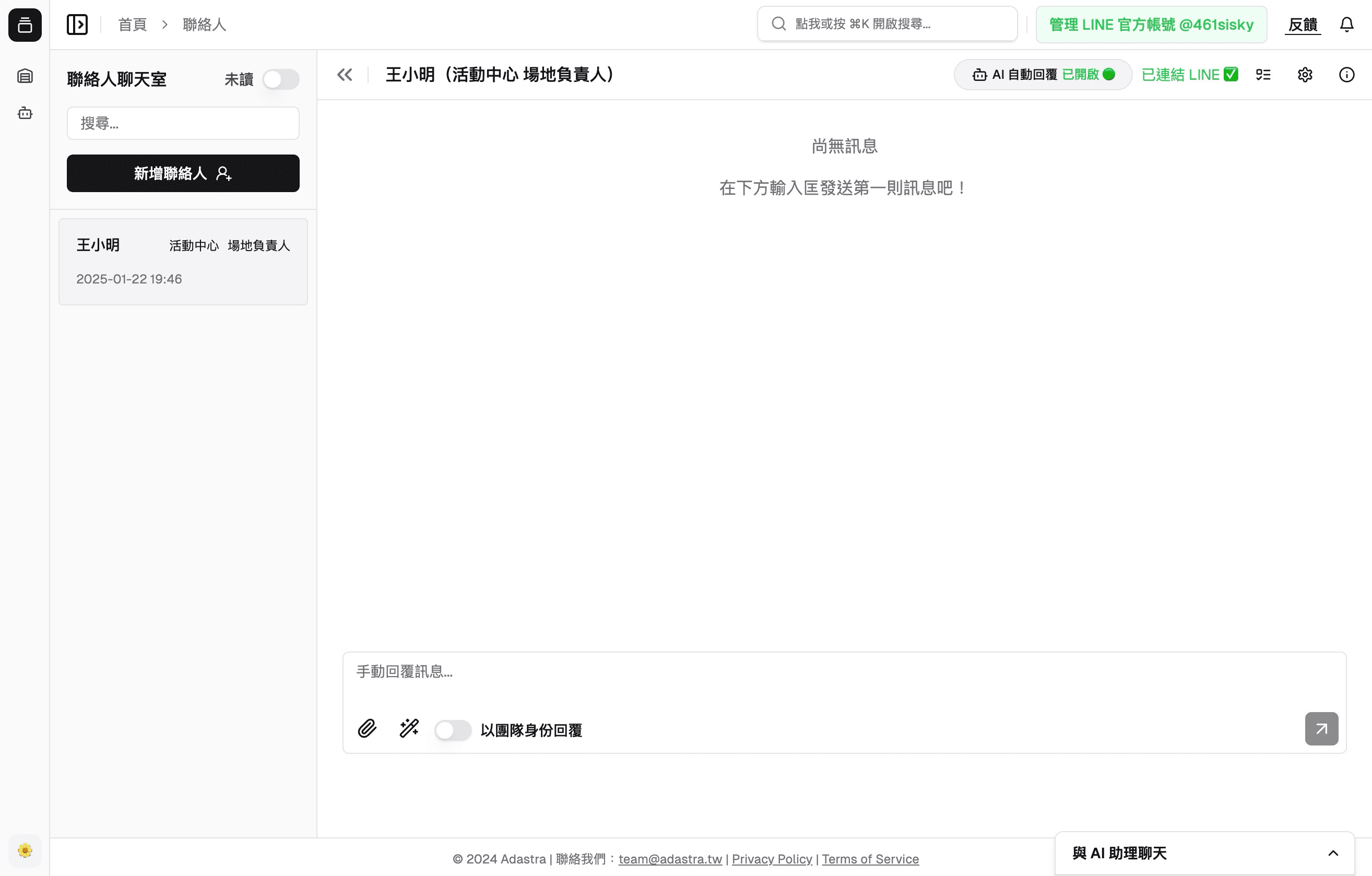The height and width of the screenshot is (876, 1372).
Task: Select 聯絡人 breadcrumb menu item
Action: [204, 24]
